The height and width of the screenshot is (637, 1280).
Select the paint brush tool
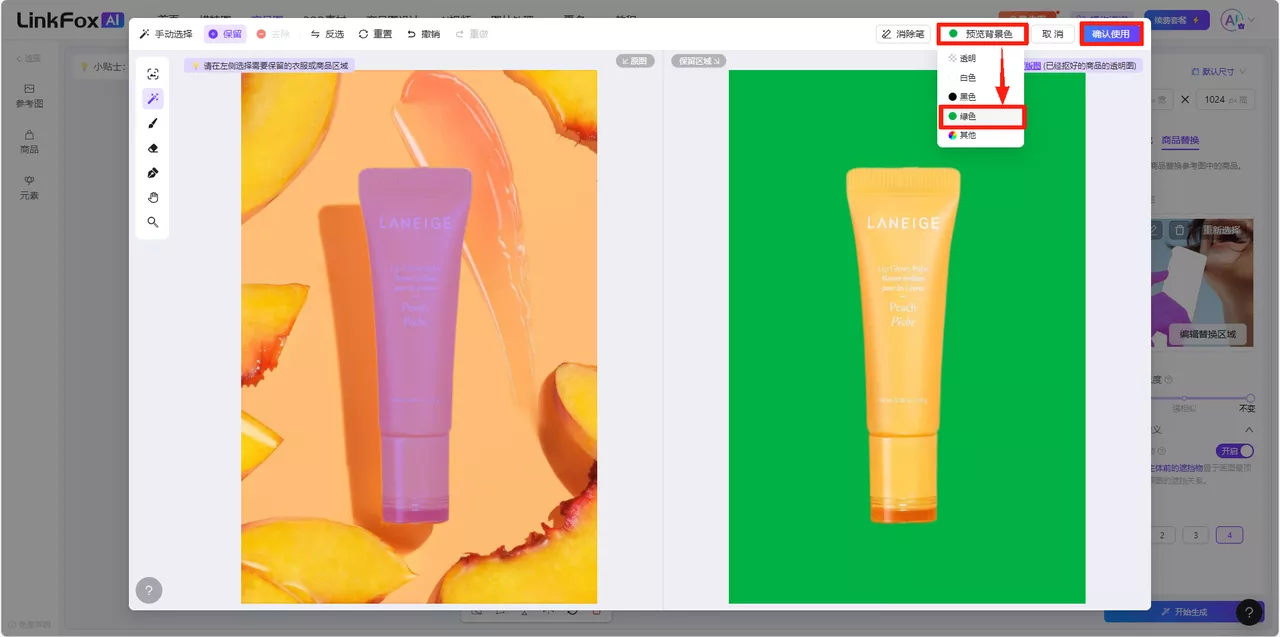(x=153, y=123)
